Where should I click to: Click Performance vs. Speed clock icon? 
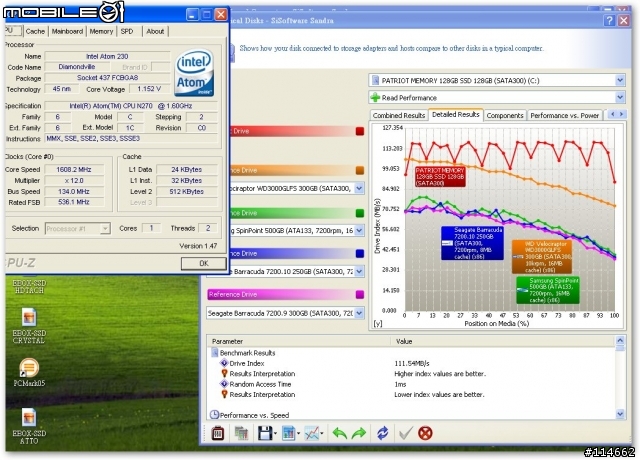pos(214,415)
